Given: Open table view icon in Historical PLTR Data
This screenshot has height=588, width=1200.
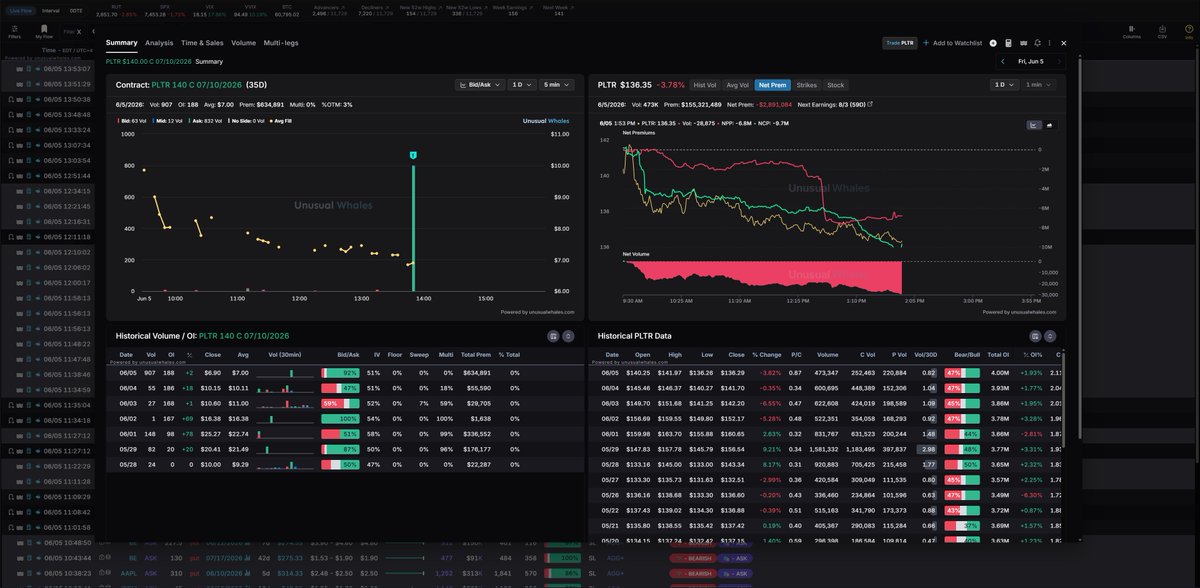Looking at the screenshot, I should point(1034,337).
